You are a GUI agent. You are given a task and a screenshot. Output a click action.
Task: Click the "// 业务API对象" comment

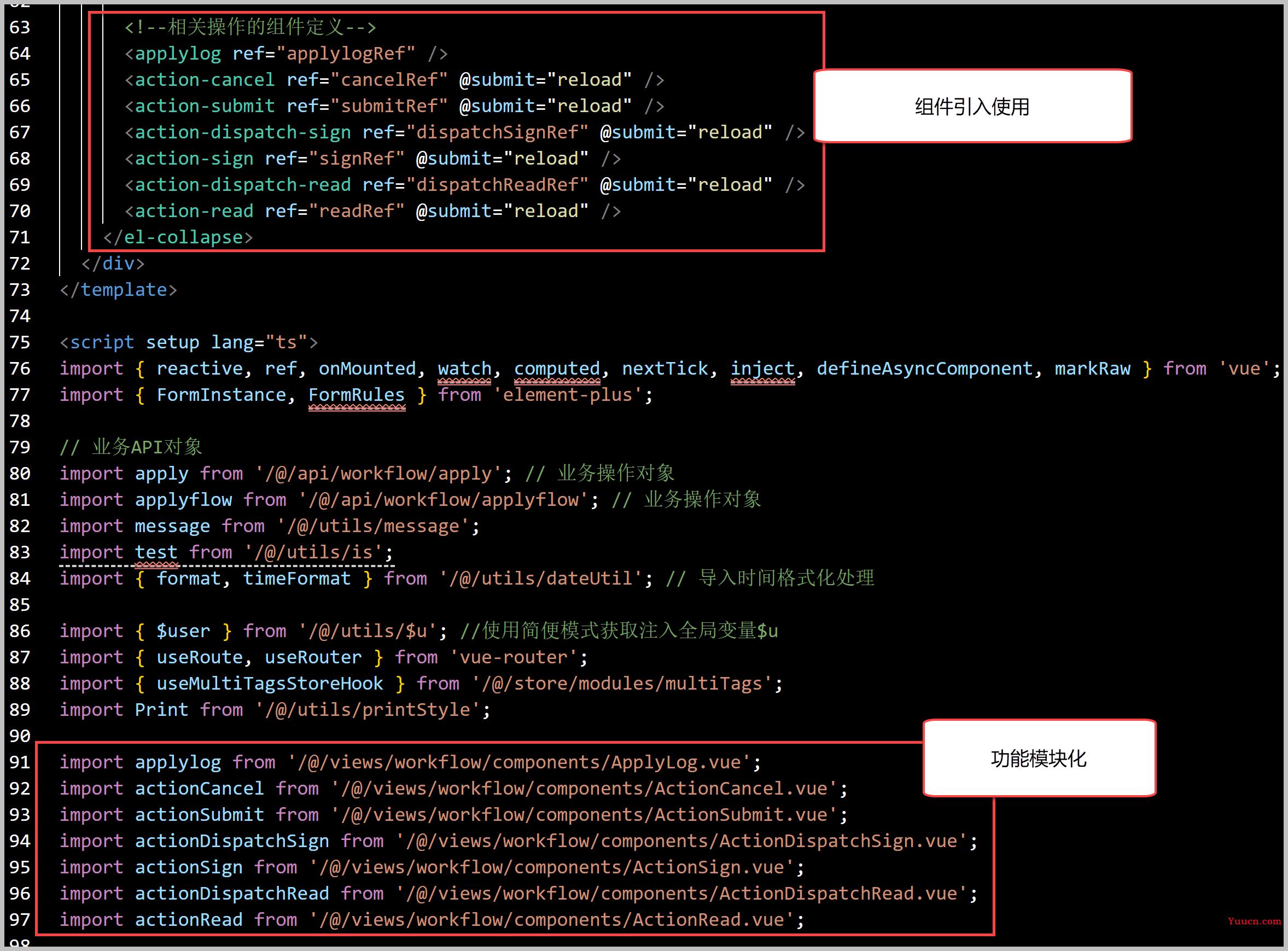click(131, 447)
